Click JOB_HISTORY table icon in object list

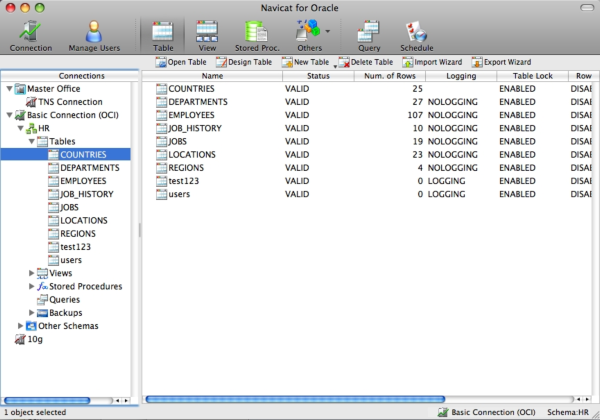161,129
